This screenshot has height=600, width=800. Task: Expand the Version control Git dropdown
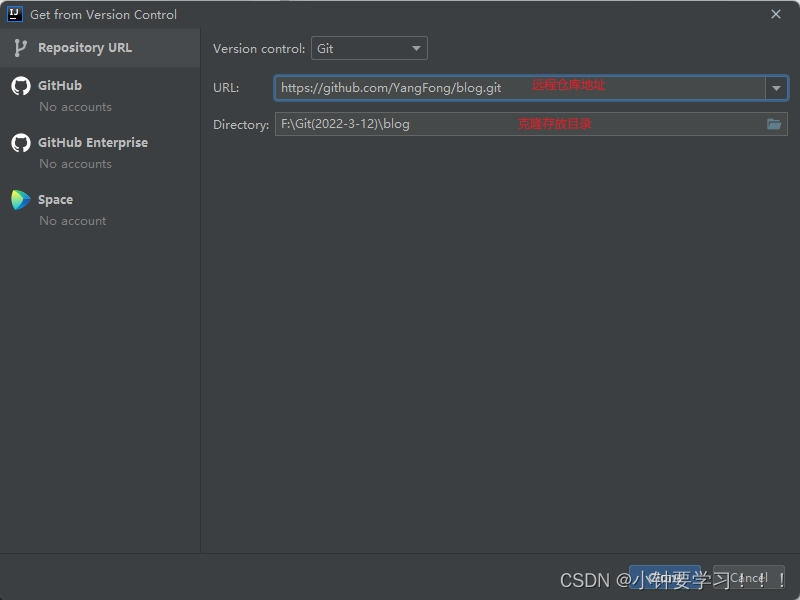point(369,48)
